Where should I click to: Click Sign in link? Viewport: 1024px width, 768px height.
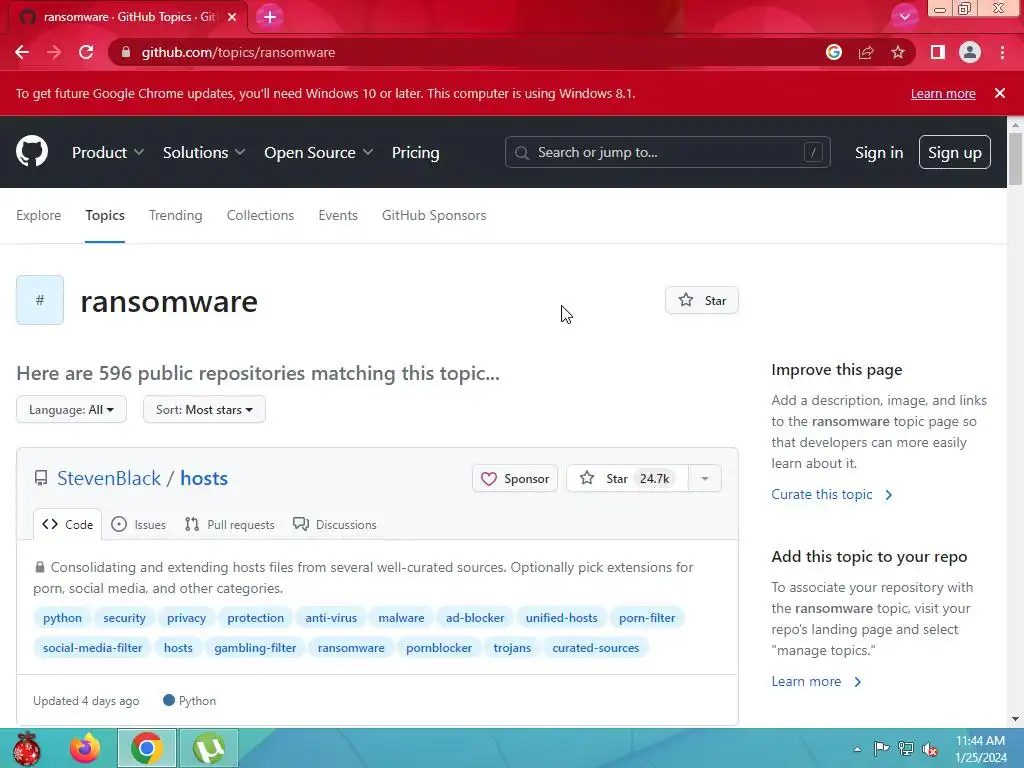click(x=879, y=152)
